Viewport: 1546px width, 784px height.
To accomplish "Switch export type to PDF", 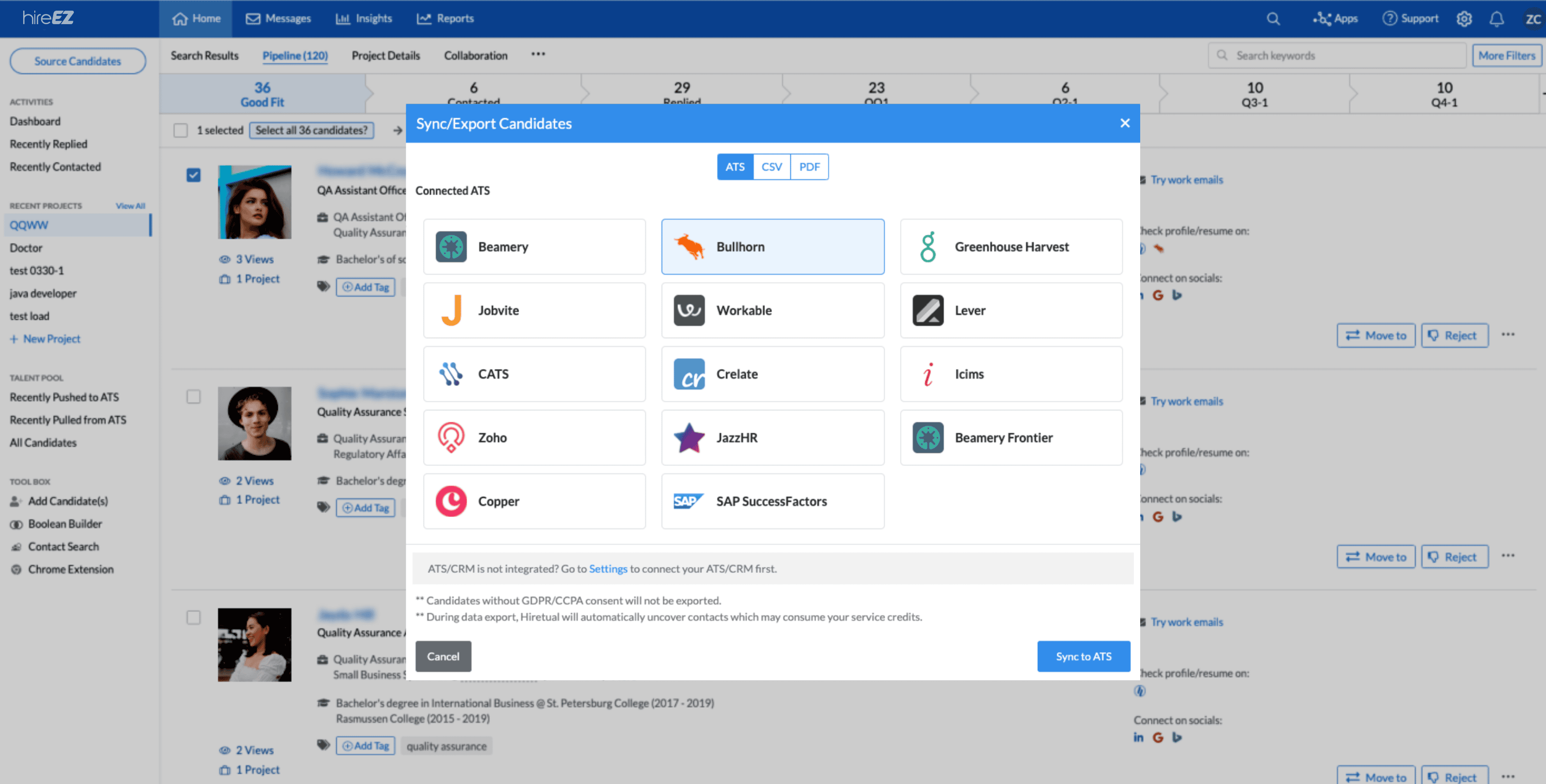I will pyautogui.click(x=809, y=167).
